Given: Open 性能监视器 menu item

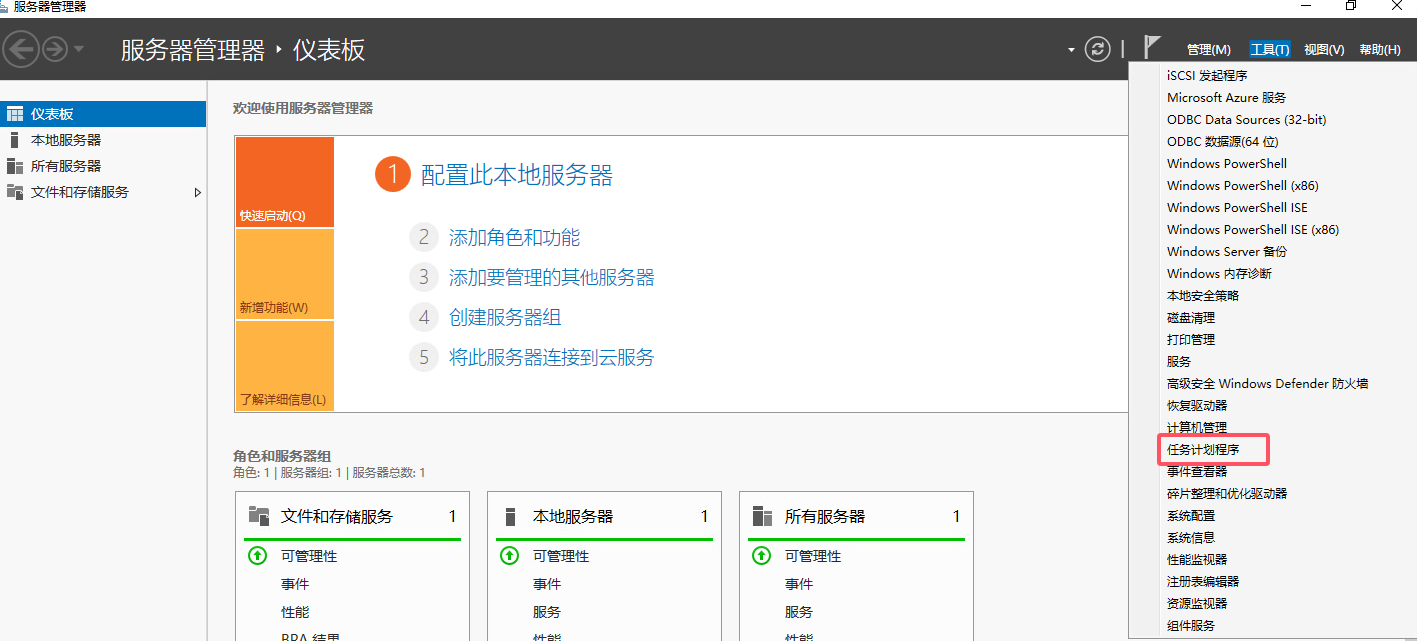Looking at the screenshot, I should point(1197,559).
